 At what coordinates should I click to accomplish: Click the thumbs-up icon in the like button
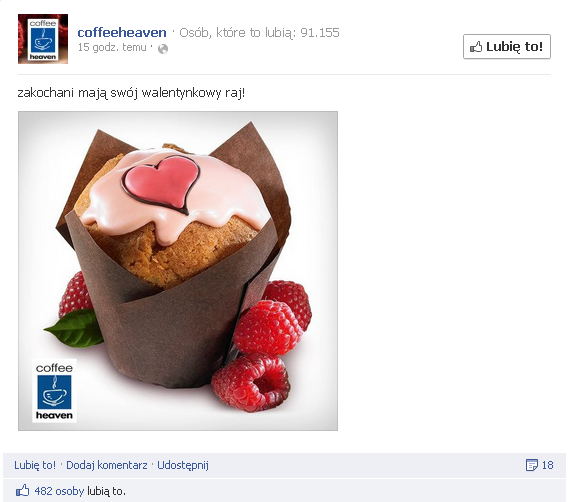coord(476,47)
